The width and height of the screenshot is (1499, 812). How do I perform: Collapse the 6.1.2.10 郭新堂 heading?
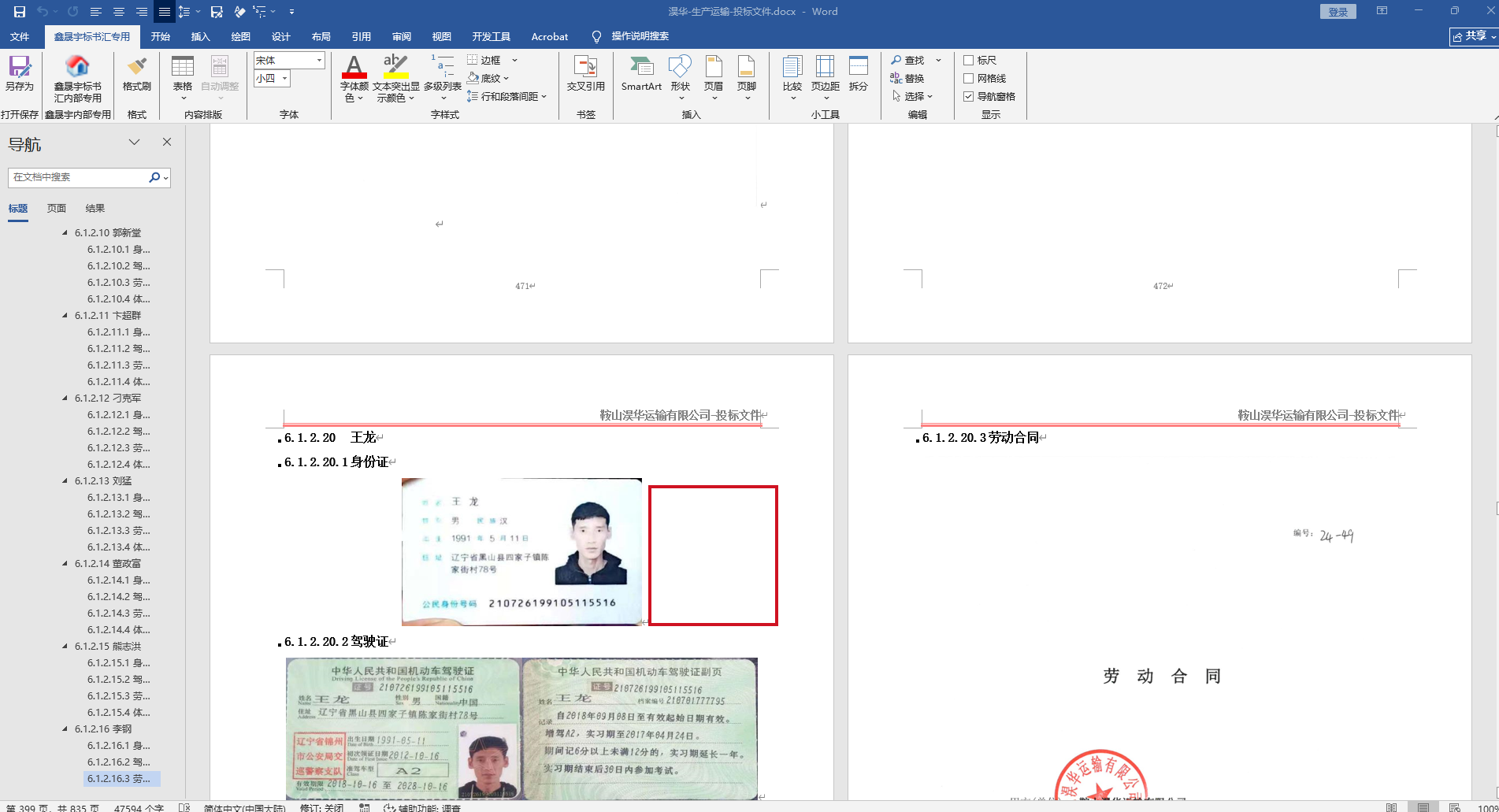coord(65,232)
